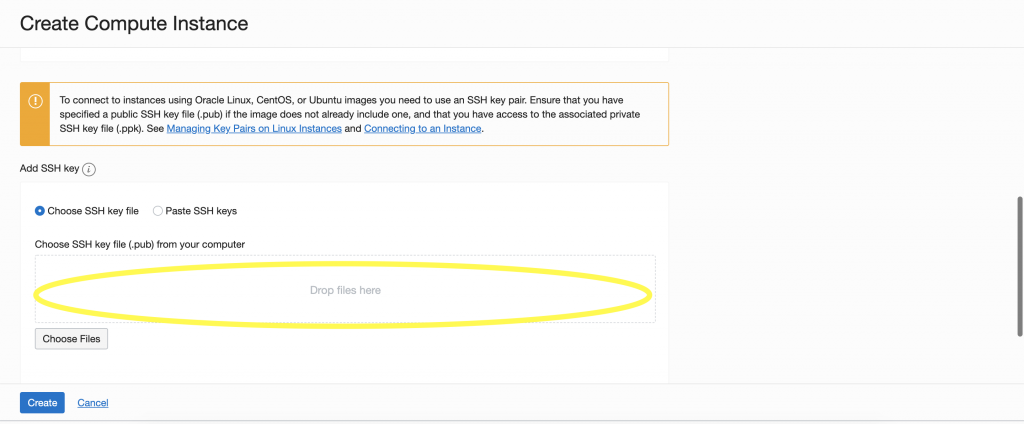The image size is (1024, 424).
Task: Click the SSH key pair warning message text
Action: pos(349,114)
